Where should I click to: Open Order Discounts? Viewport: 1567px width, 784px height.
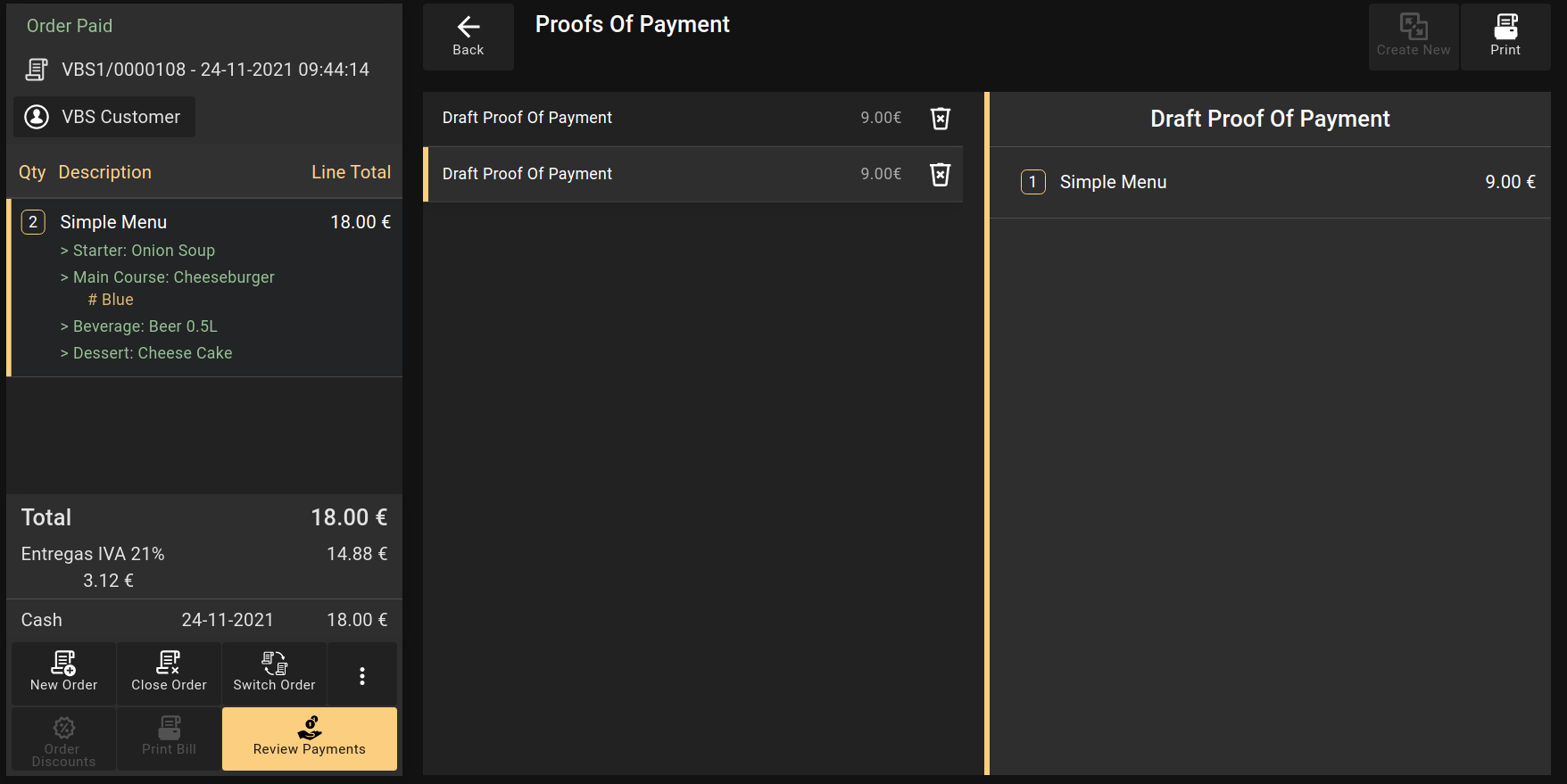(63, 739)
